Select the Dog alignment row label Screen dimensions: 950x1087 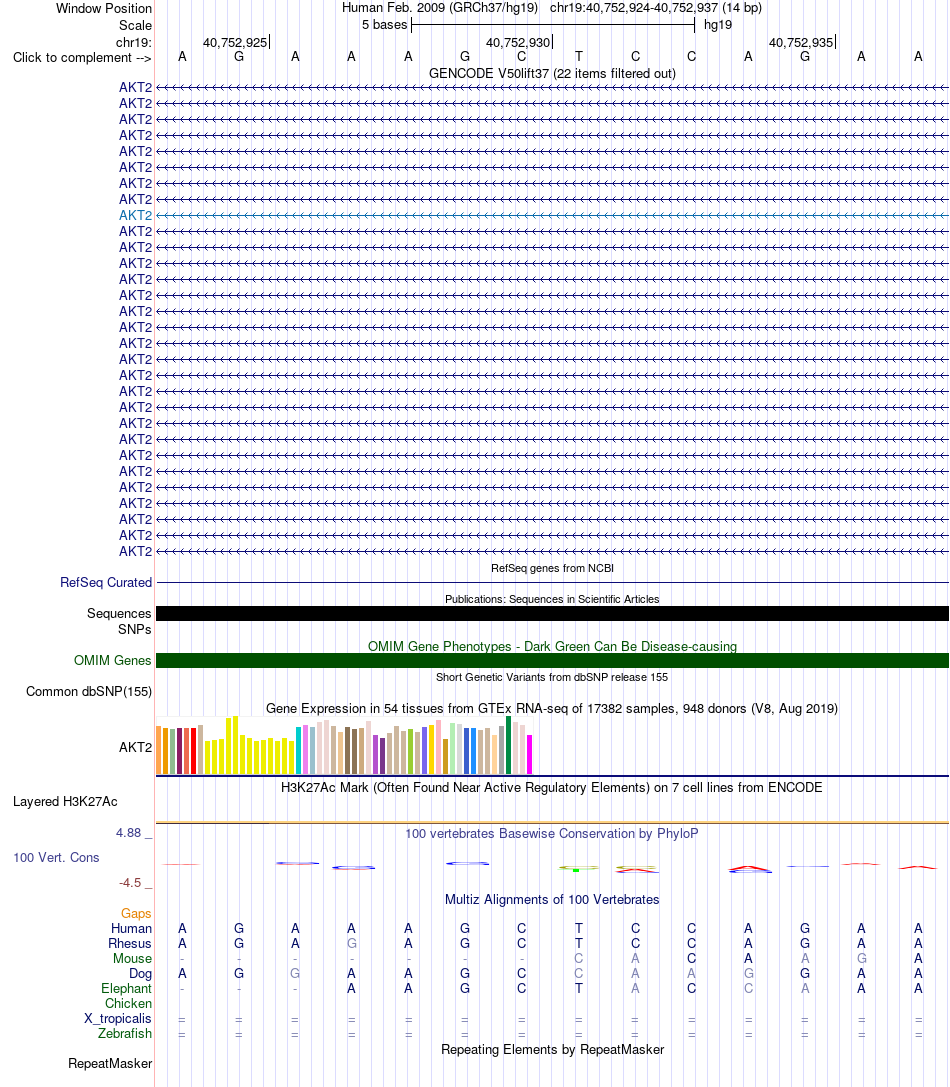click(x=140, y=974)
